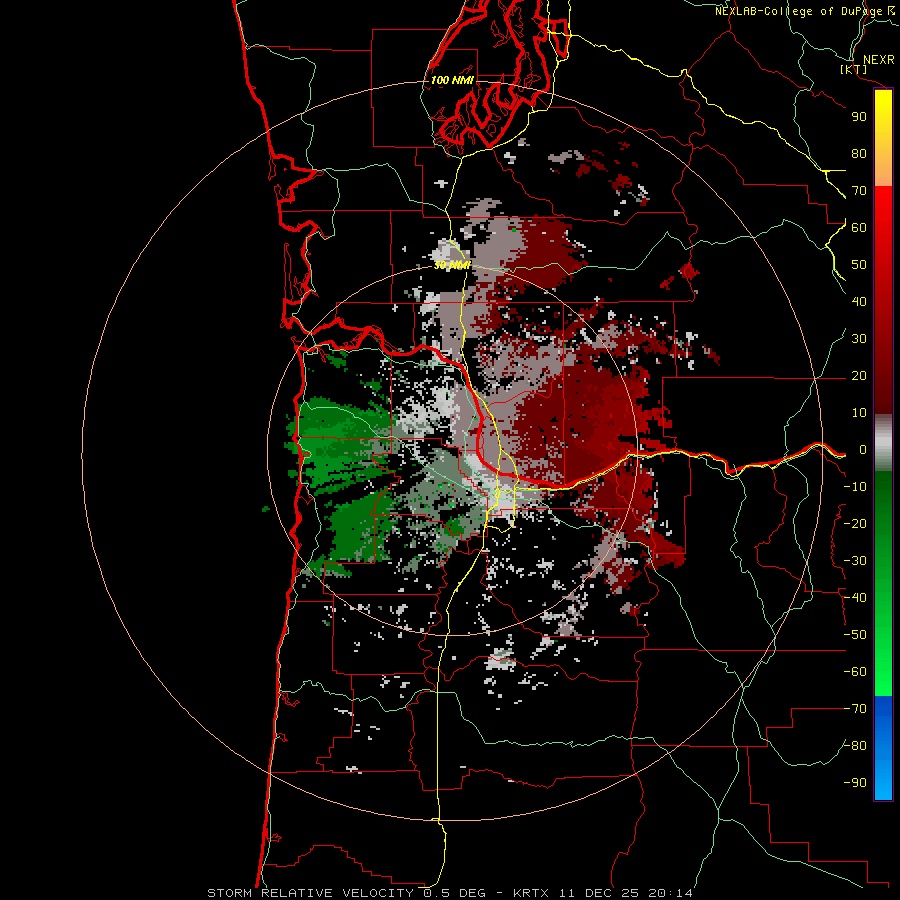900x900 pixels.
Task: Click the 50 NMI range ring label
Action: (x=452, y=265)
